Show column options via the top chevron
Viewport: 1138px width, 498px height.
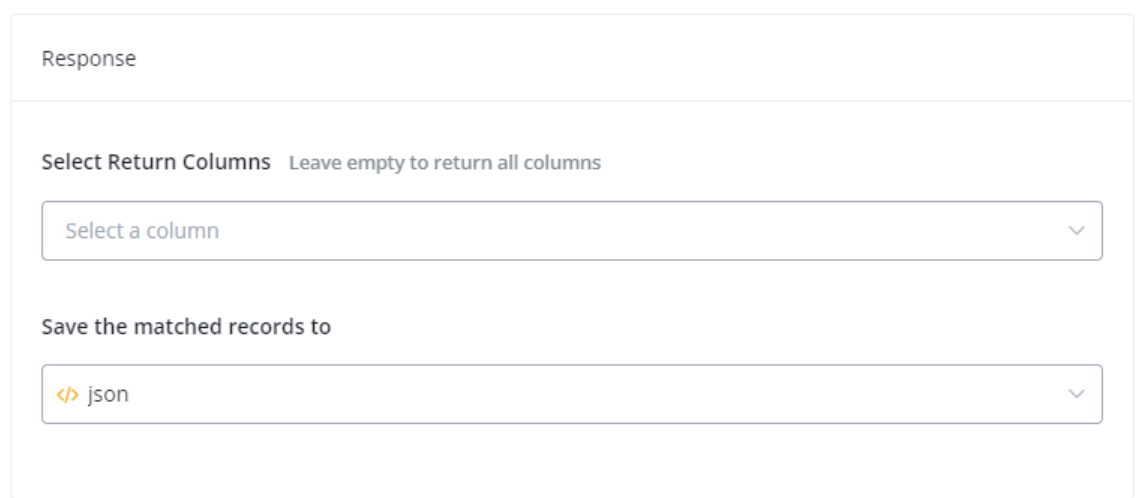[1076, 231]
